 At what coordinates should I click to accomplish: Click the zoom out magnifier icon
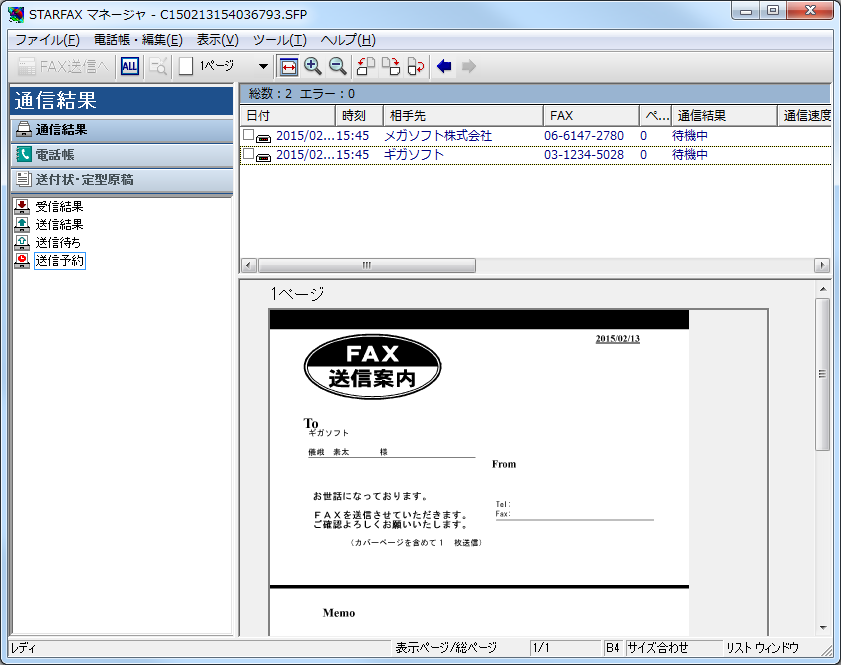pos(337,67)
